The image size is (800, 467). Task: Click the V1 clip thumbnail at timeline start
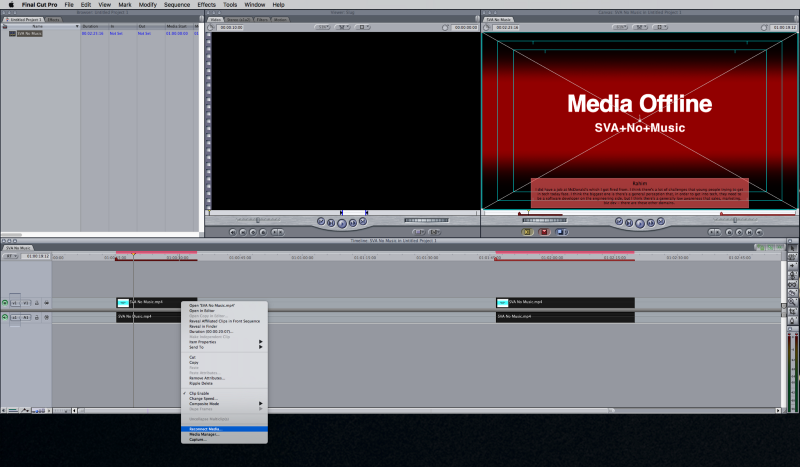tap(123, 303)
